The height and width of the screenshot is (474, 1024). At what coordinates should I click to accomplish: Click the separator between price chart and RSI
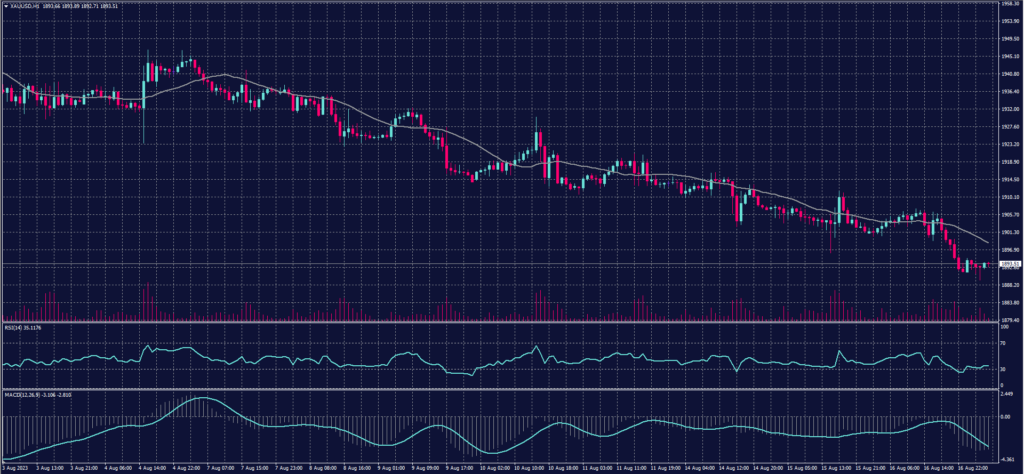(500, 322)
